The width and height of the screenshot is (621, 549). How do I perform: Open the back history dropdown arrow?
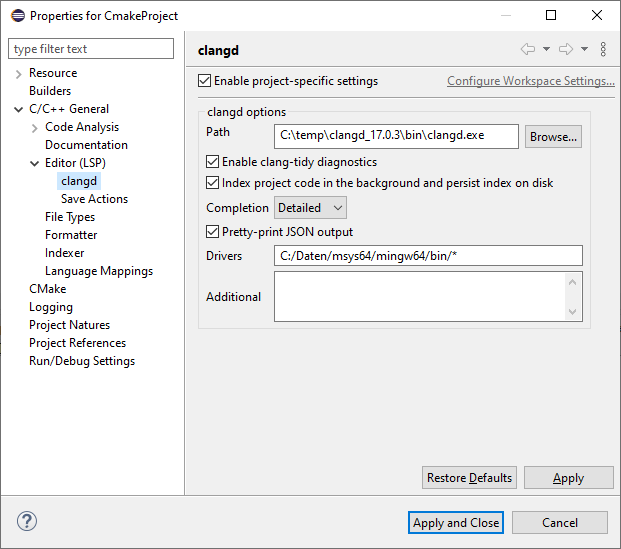(546, 49)
